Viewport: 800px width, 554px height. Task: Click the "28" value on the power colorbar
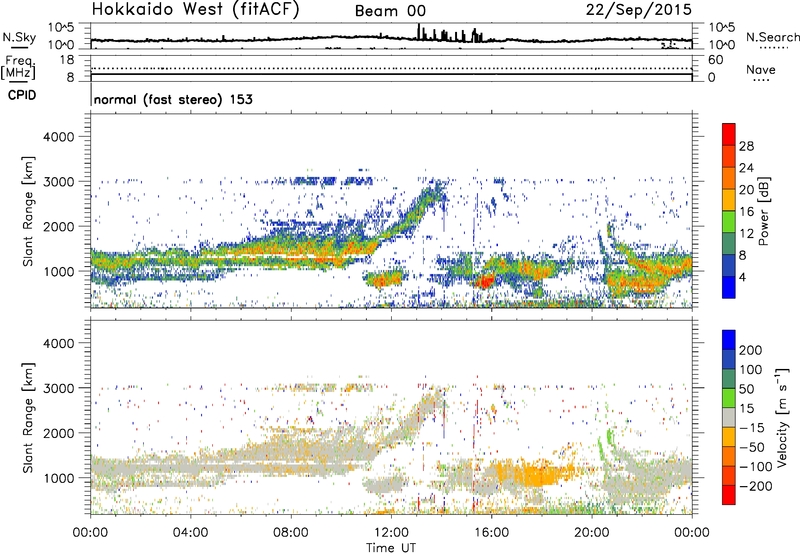click(x=746, y=146)
